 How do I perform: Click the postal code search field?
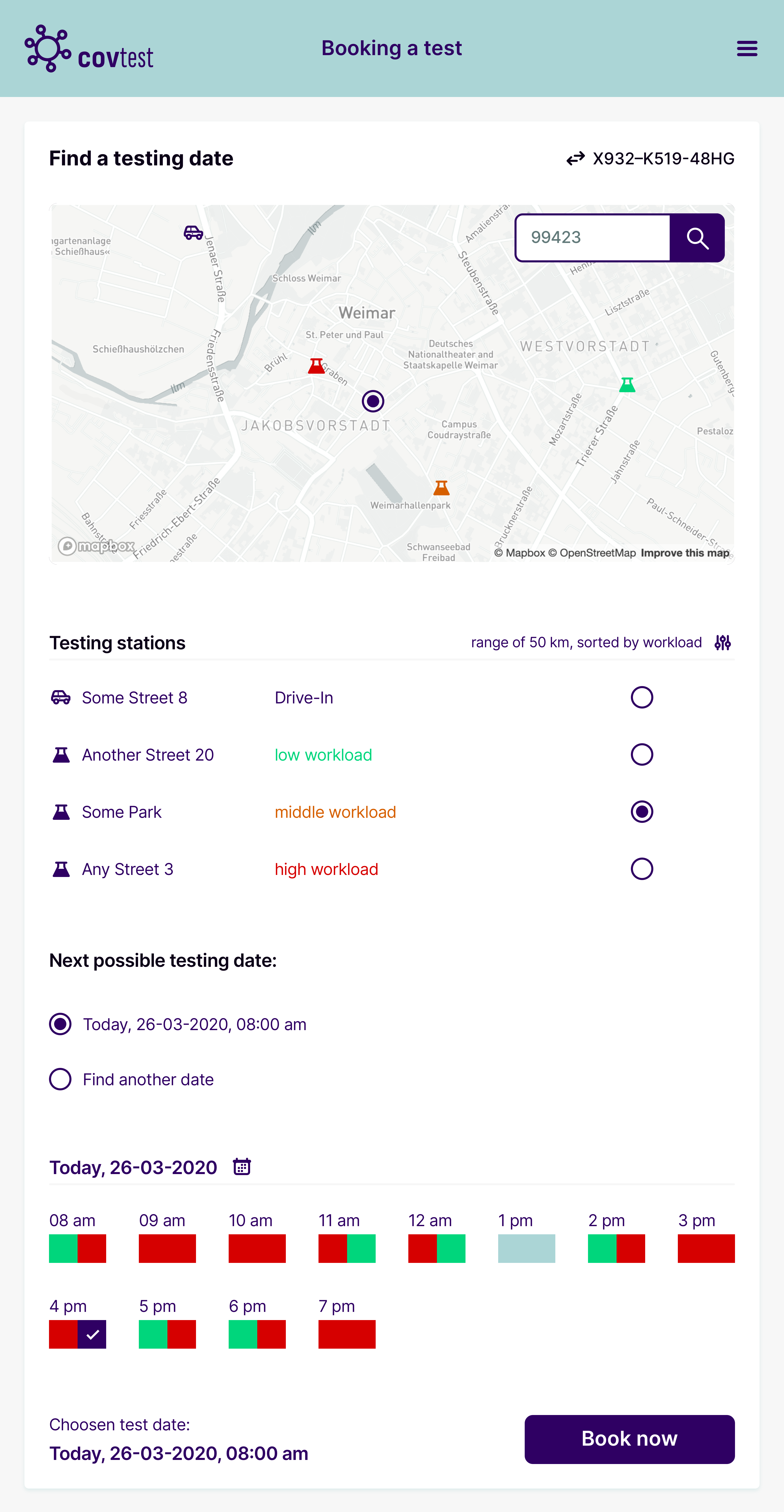(593, 238)
